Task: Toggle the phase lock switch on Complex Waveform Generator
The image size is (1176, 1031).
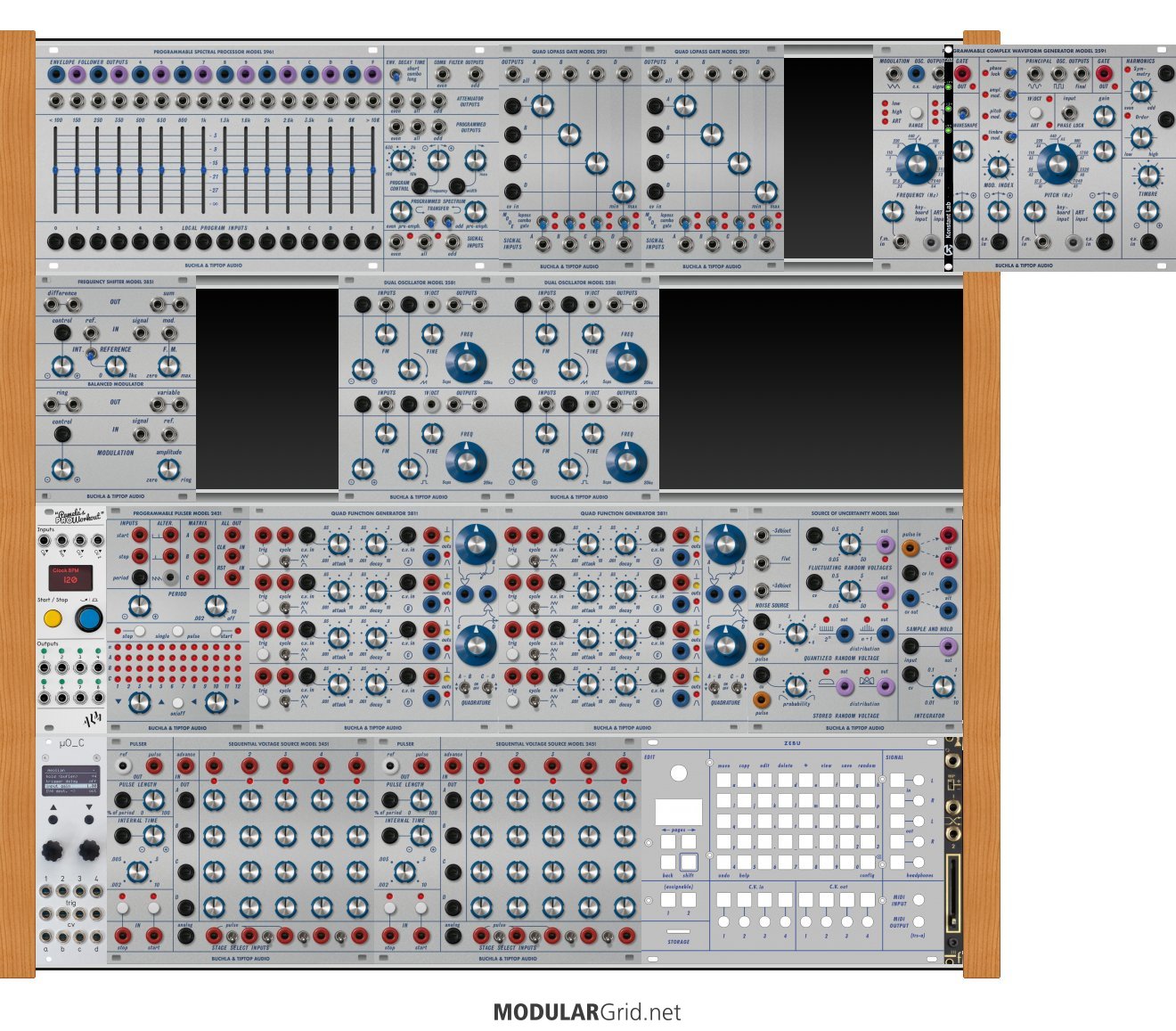Action: click(1010, 73)
